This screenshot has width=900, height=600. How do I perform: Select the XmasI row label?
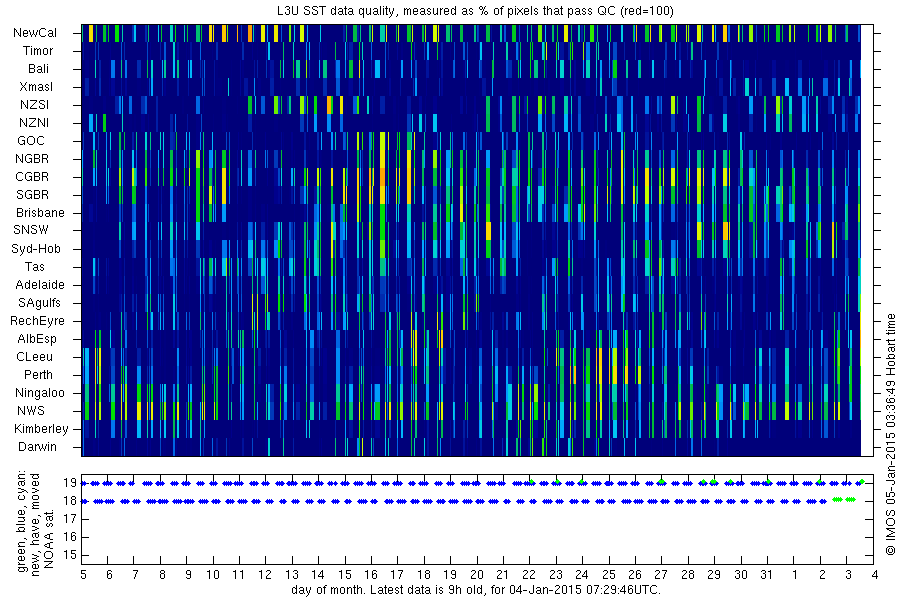tap(36, 87)
